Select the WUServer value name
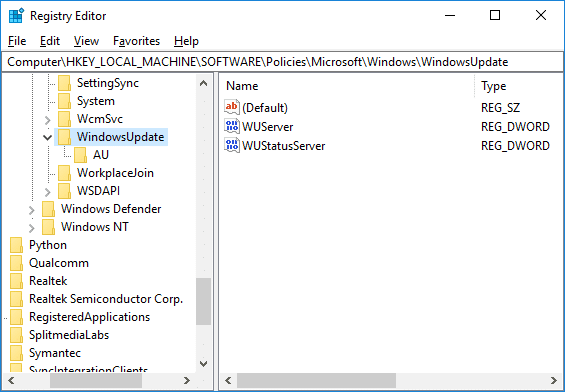Viewport: 565px width, 392px height. (x=268, y=127)
